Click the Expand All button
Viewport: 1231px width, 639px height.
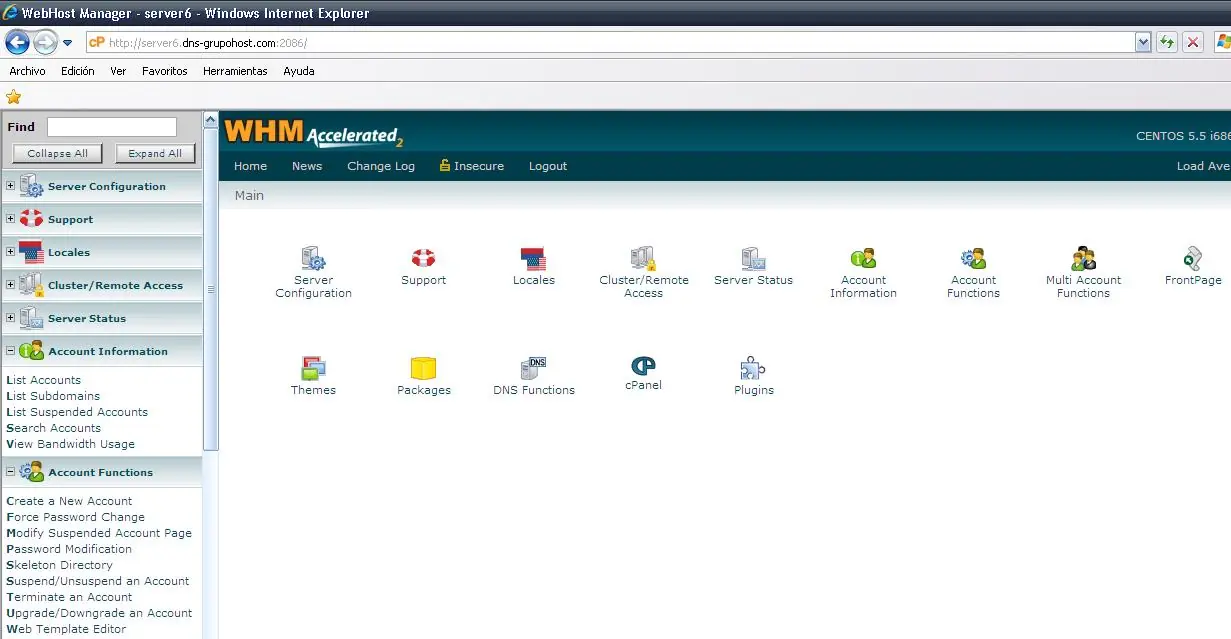click(155, 153)
